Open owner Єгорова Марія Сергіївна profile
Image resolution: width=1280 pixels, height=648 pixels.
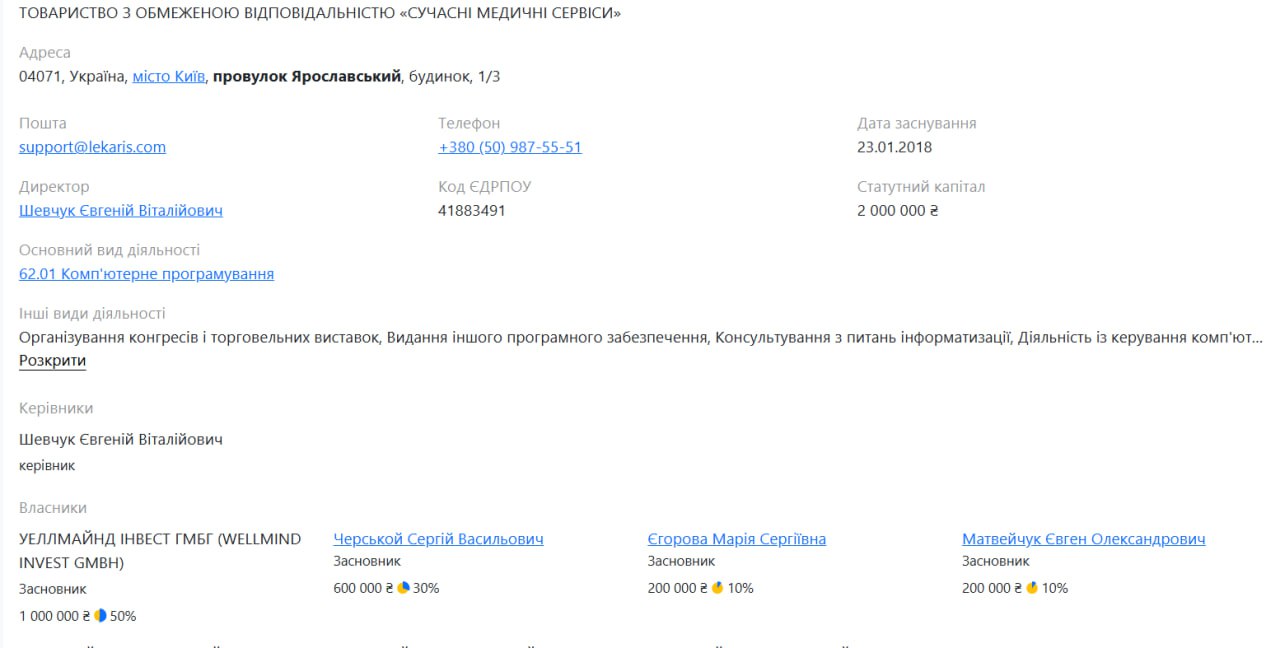coord(737,539)
